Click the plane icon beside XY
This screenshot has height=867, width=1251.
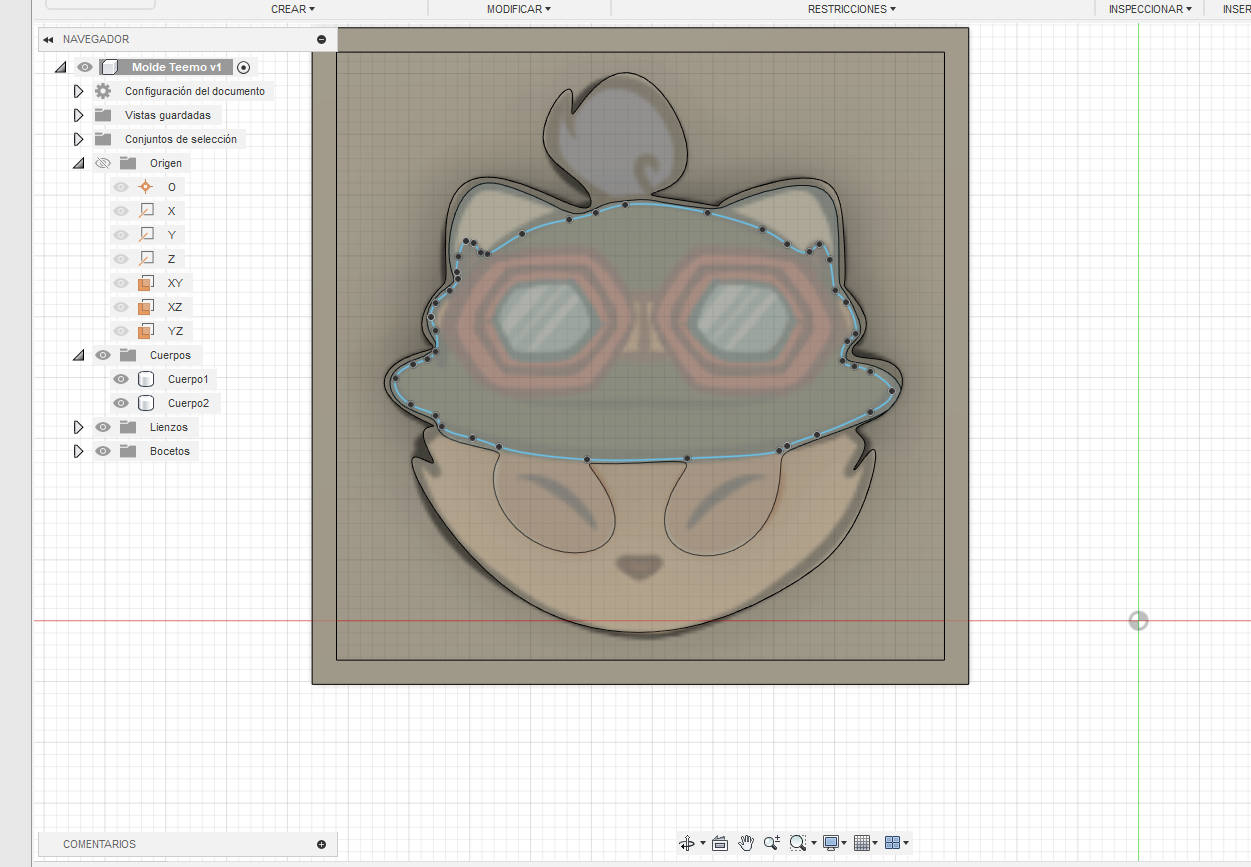point(145,283)
